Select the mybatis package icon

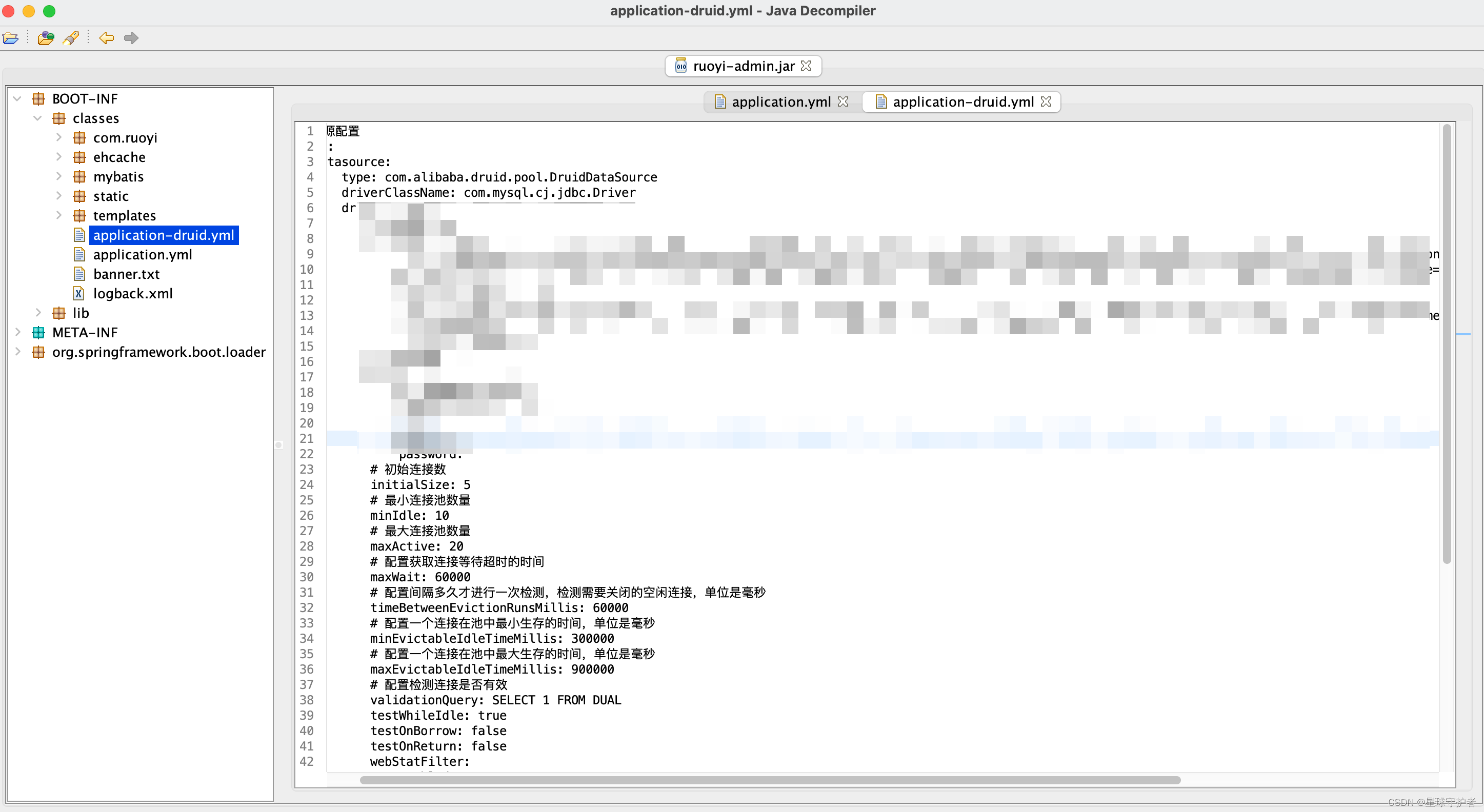(x=79, y=177)
